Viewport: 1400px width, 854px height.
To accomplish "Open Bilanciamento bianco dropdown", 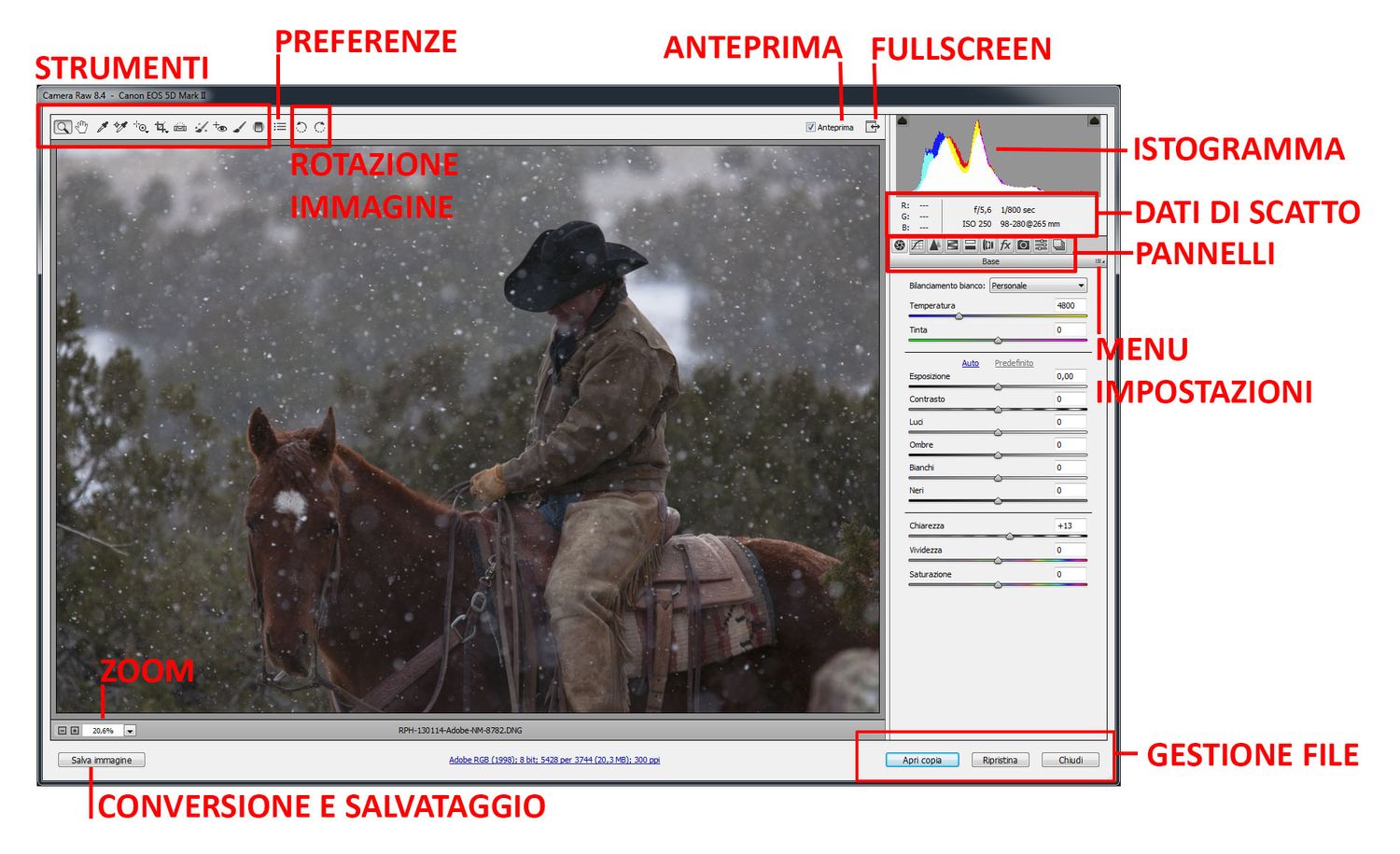I will point(1038,286).
